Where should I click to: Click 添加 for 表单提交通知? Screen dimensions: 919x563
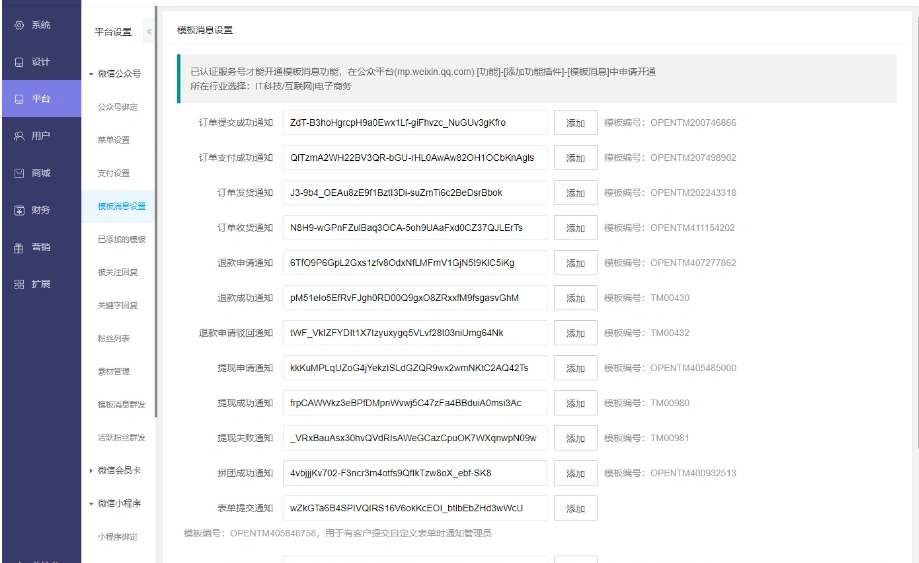576,509
